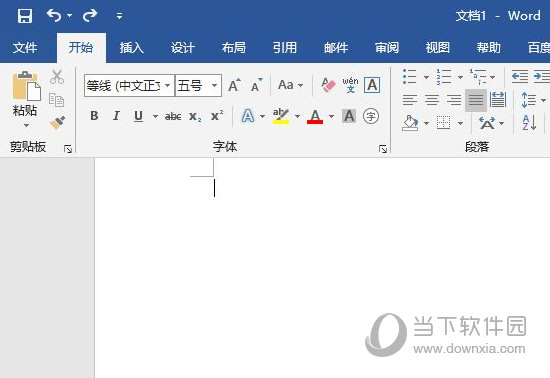This screenshot has width=550, height=378.
Task: Open highlight color dropdown arrow
Action: (x=297, y=116)
